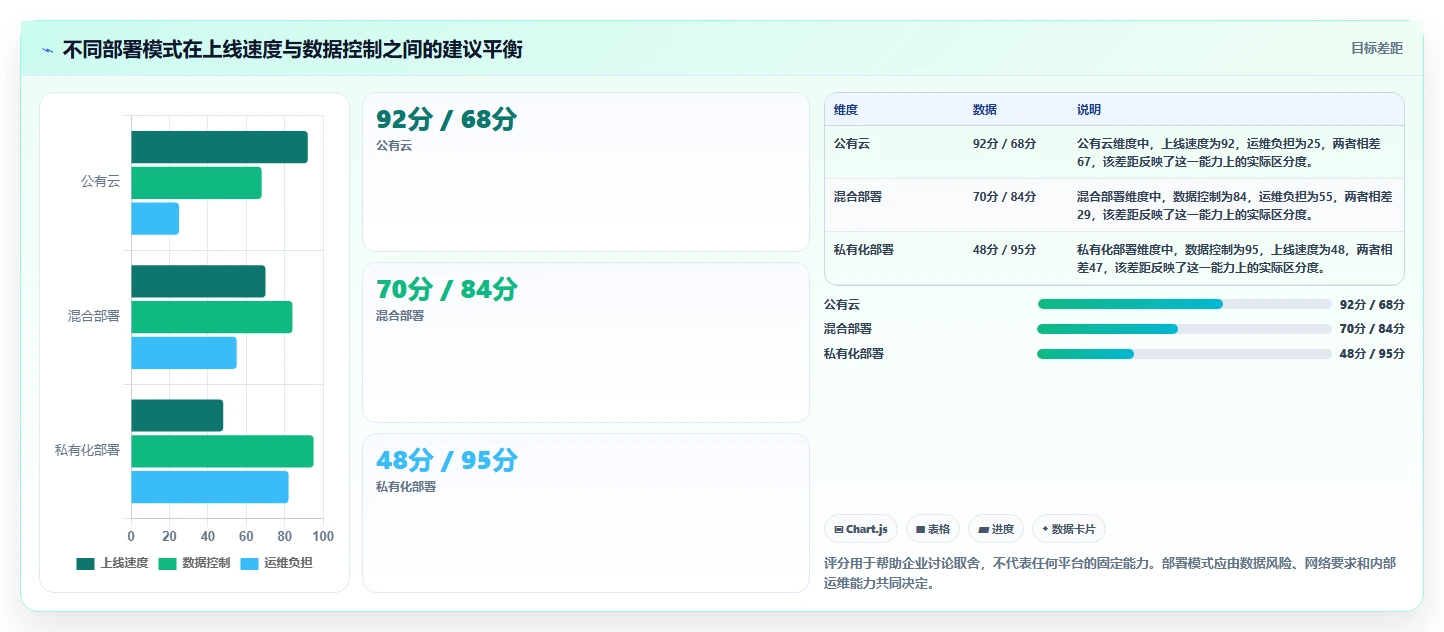Click the 48分 / 95分 progress value label
The width and height of the screenshot is (1444, 632).
point(1372,354)
